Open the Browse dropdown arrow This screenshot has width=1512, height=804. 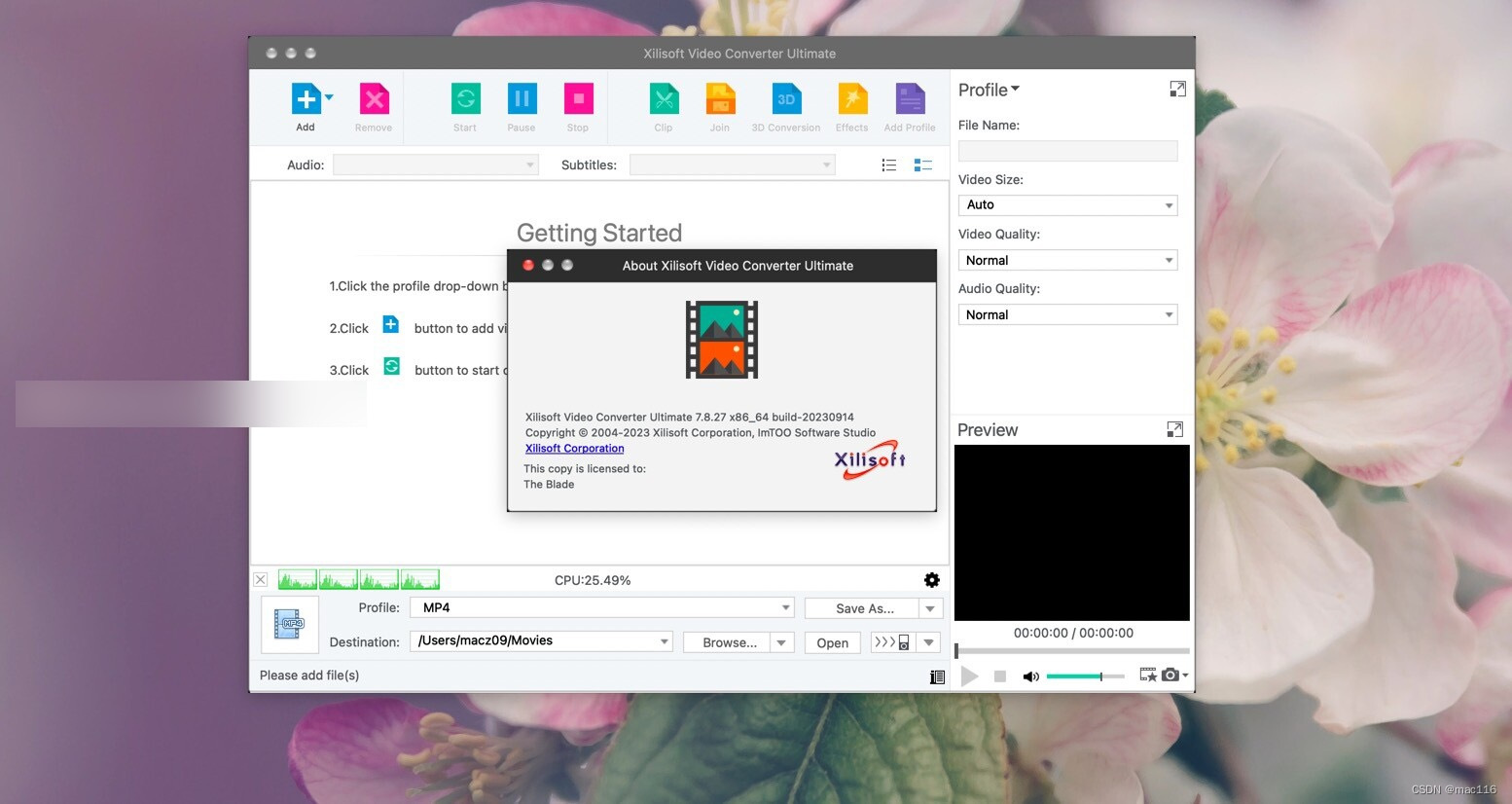coord(782,642)
